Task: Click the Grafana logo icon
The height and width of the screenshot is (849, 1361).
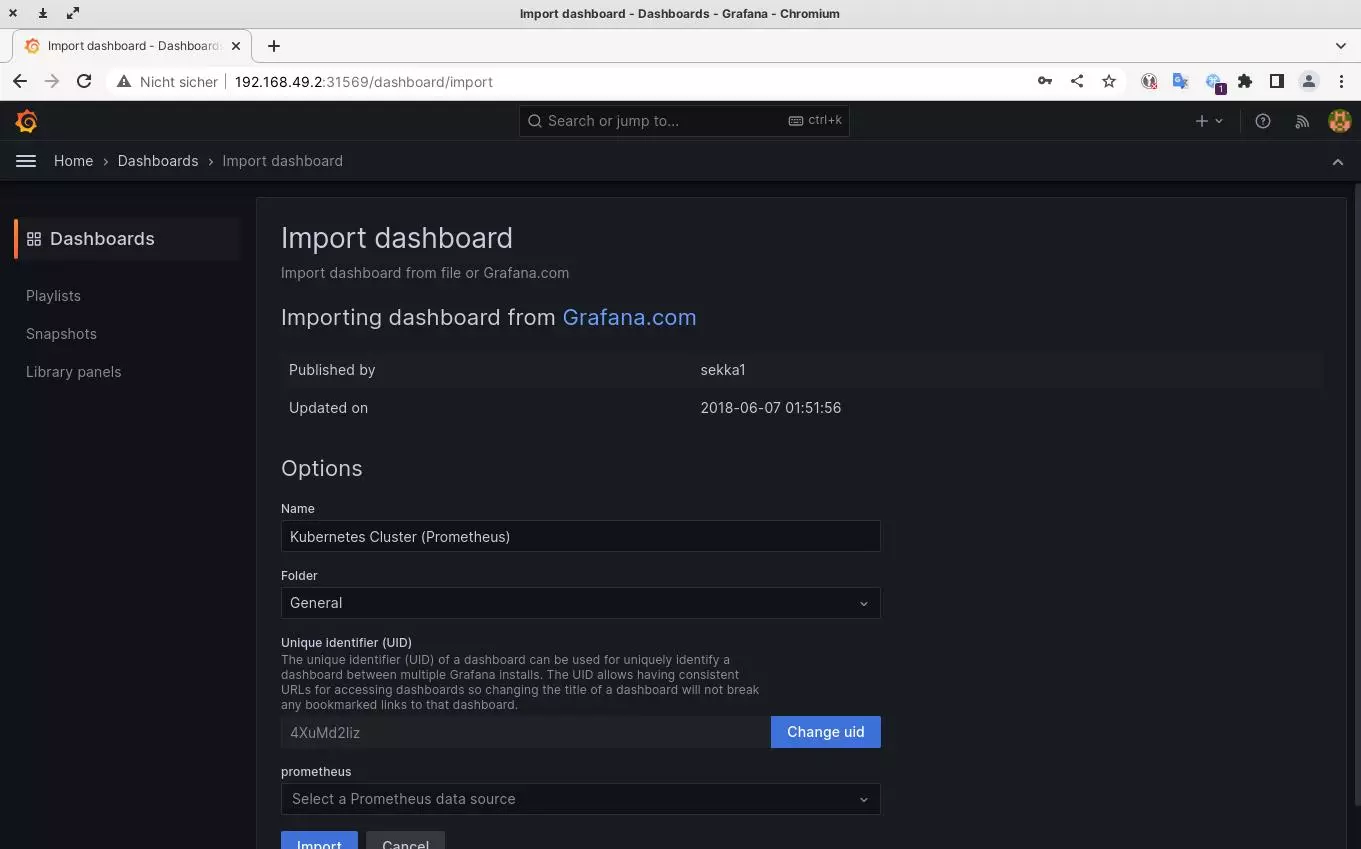Action: (27, 121)
